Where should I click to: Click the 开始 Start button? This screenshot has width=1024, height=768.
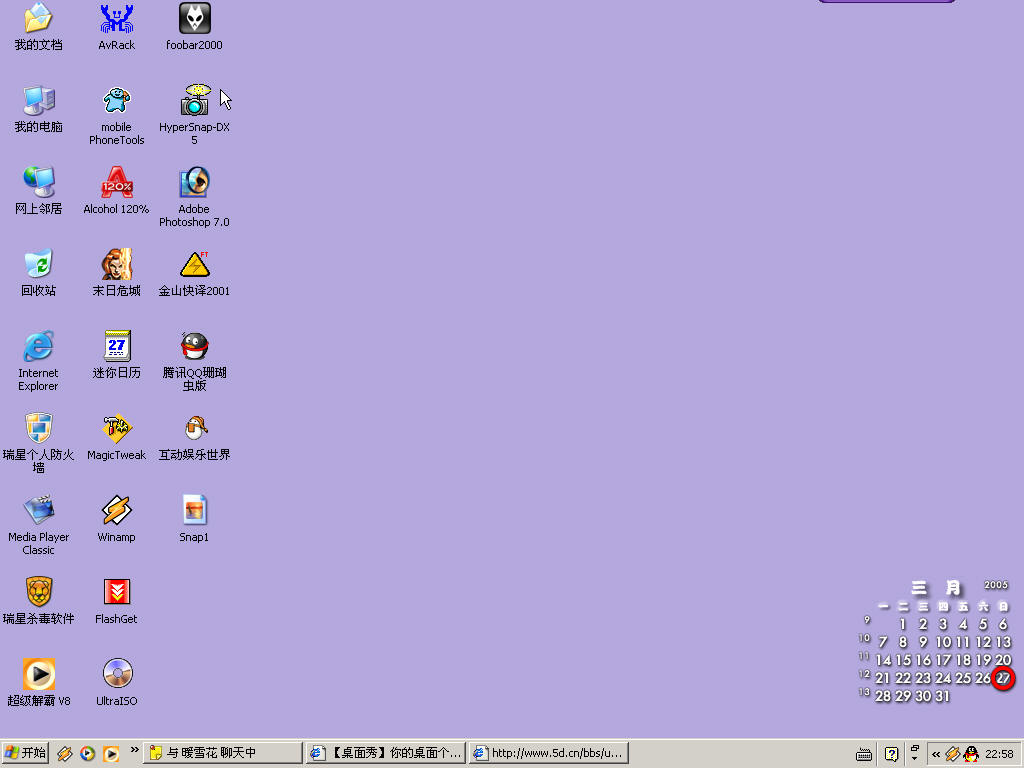25,753
